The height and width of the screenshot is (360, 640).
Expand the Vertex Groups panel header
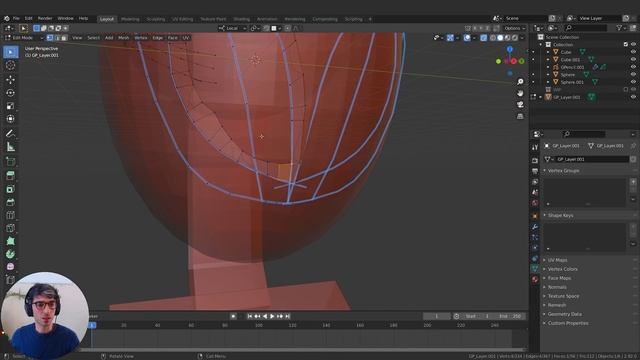point(564,171)
